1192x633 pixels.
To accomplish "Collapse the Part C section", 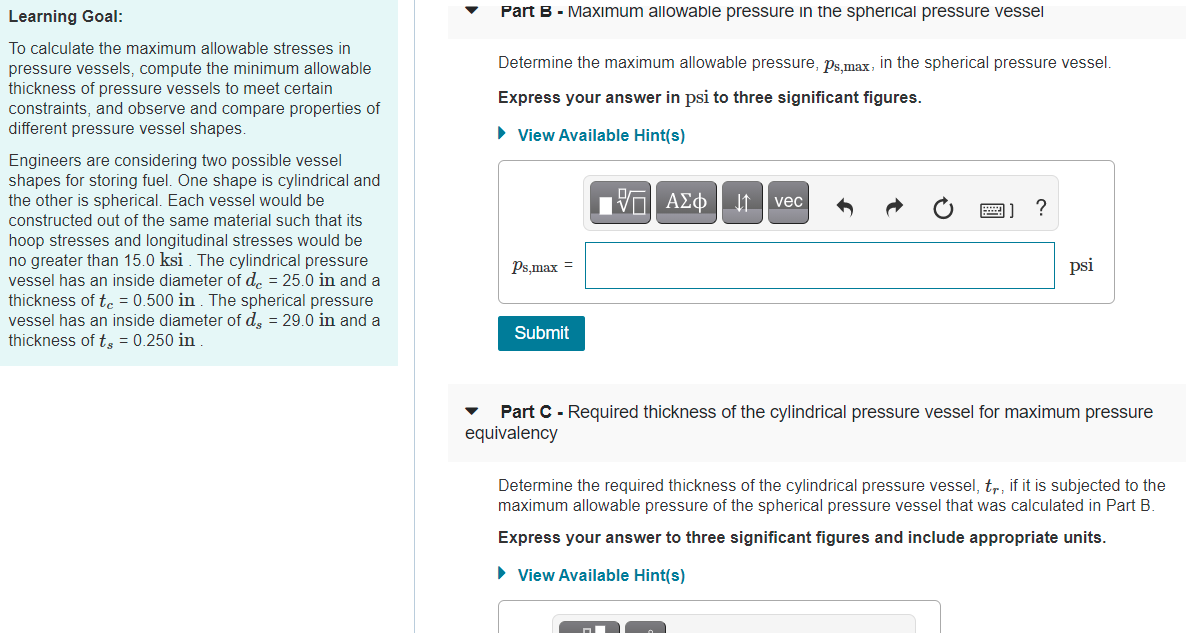I will [x=471, y=411].
